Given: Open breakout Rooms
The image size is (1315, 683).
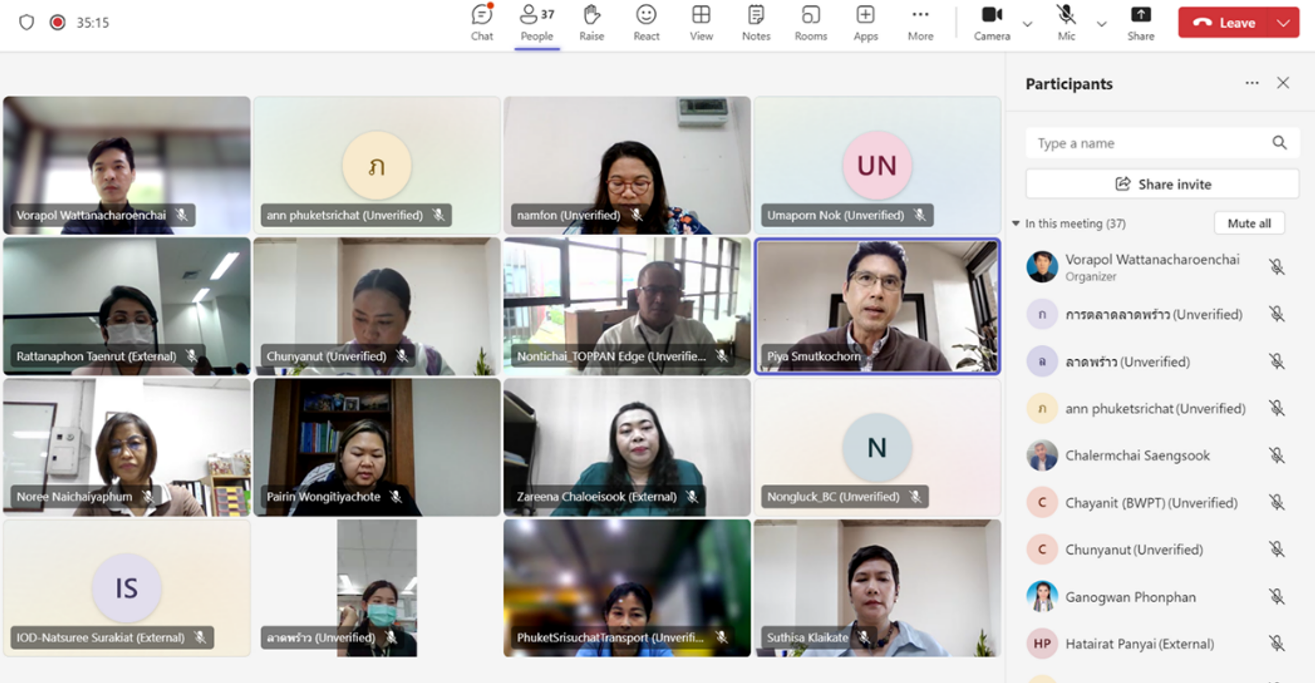Looking at the screenshot, I should click(811, 23).
